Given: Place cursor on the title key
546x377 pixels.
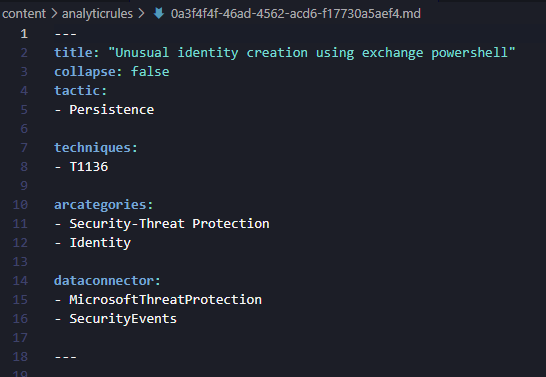Looking at the screenshot, I should click(73, 53).
